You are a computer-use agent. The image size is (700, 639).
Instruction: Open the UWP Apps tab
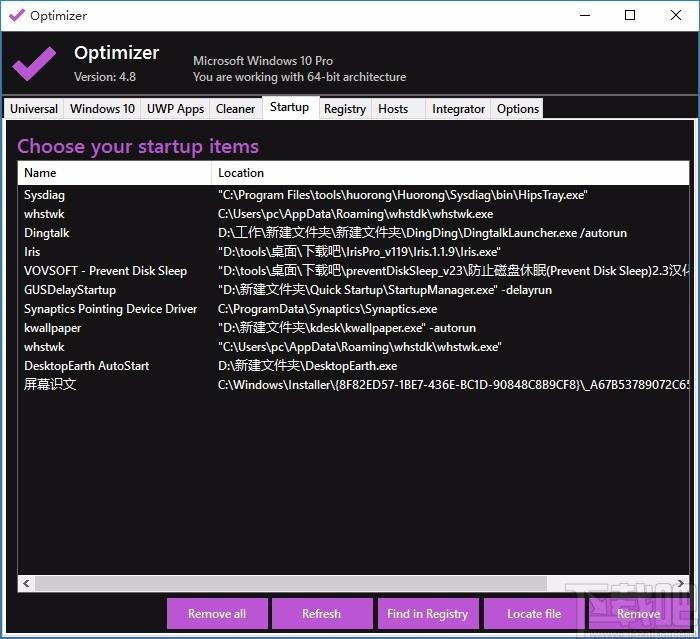[175, 109]
